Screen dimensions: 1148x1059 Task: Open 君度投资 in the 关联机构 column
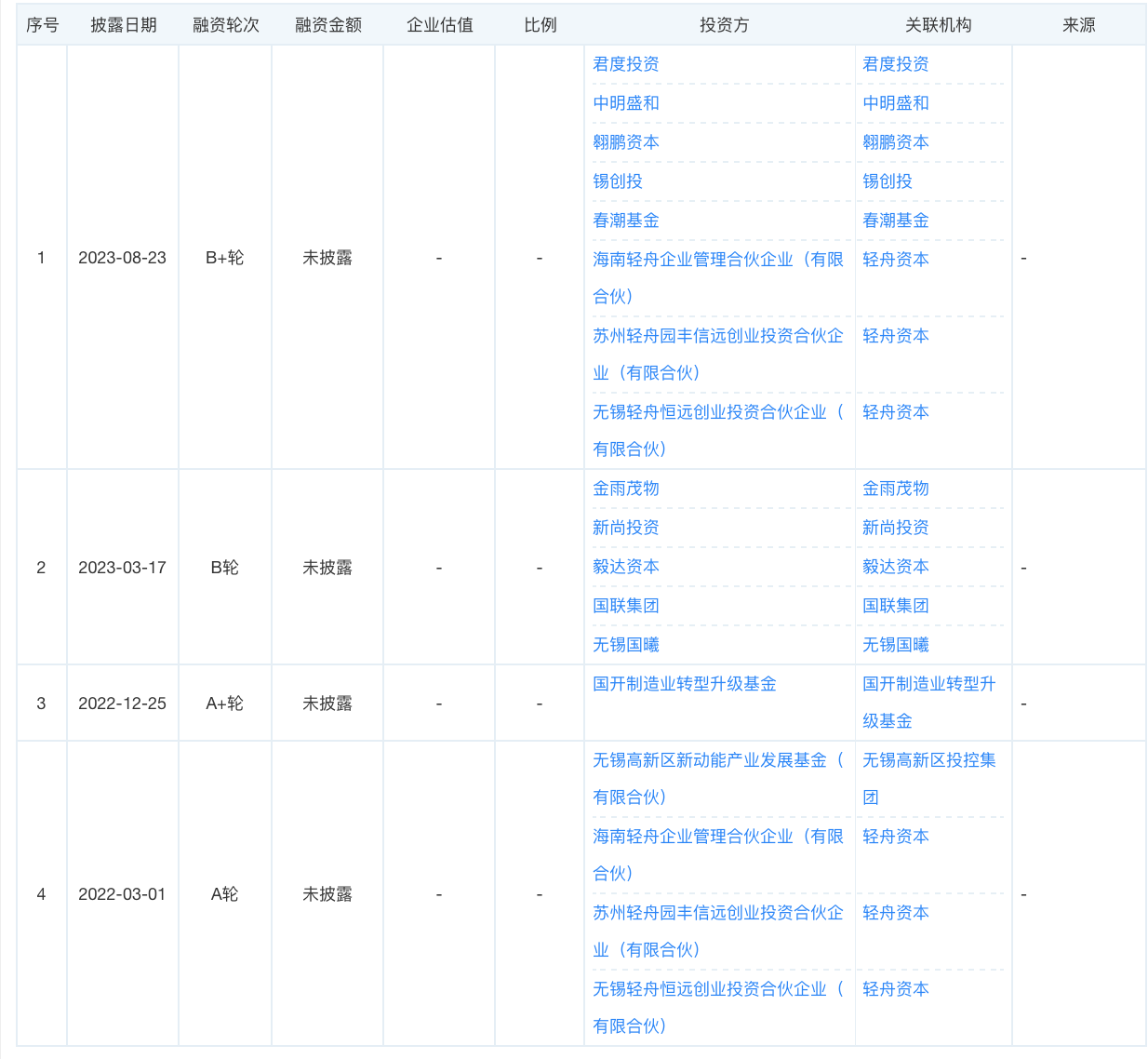click(x=896, y=64)
